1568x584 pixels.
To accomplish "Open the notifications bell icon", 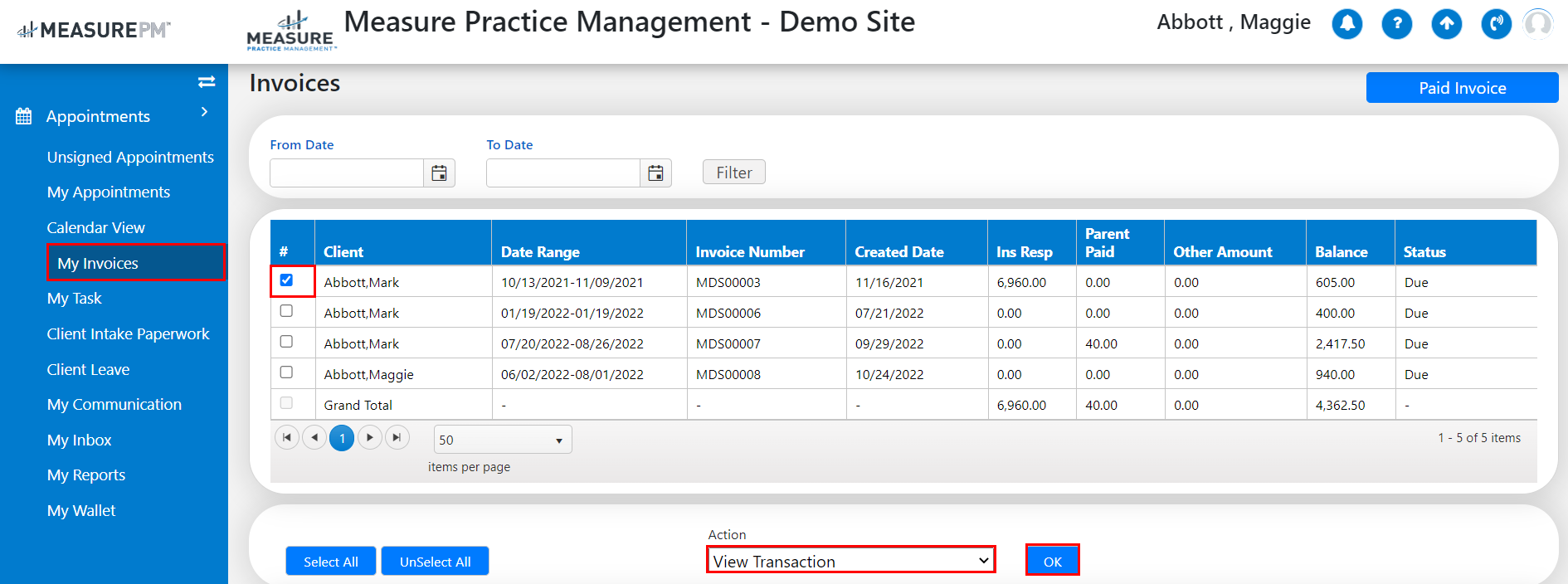I will point(1347,23).
